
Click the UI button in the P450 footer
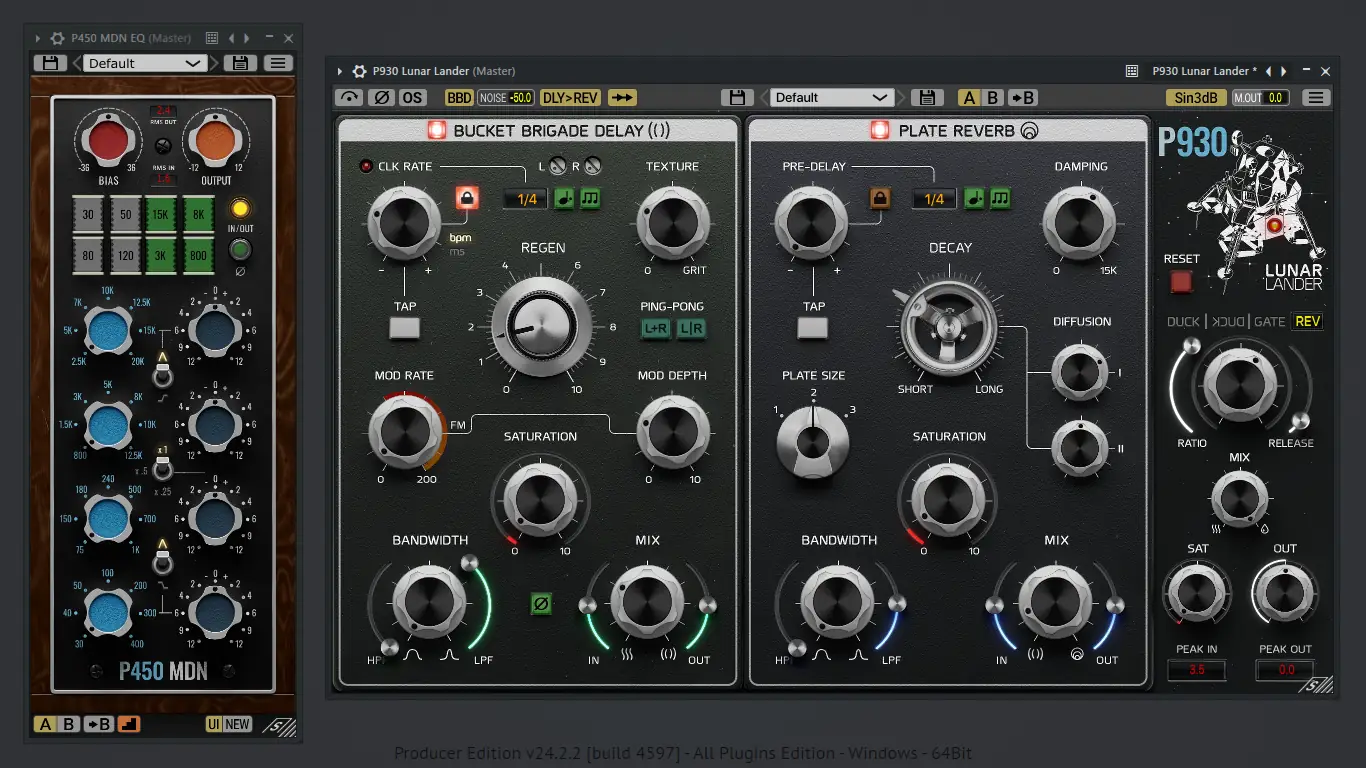(x=214, y=724)
